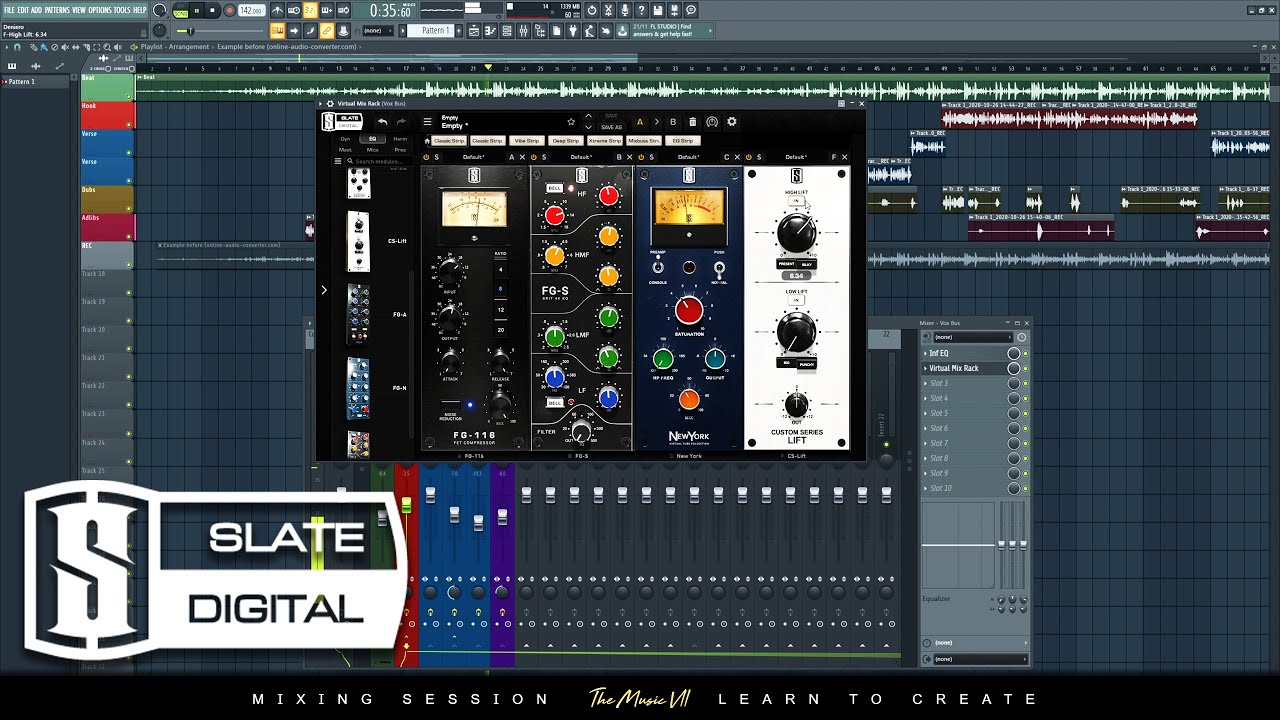Image resolution: width=1280 pixels, height=720 pixels.
Task: Expand mixer Slot 3 arrow
Action: click(x=925, y=383)
